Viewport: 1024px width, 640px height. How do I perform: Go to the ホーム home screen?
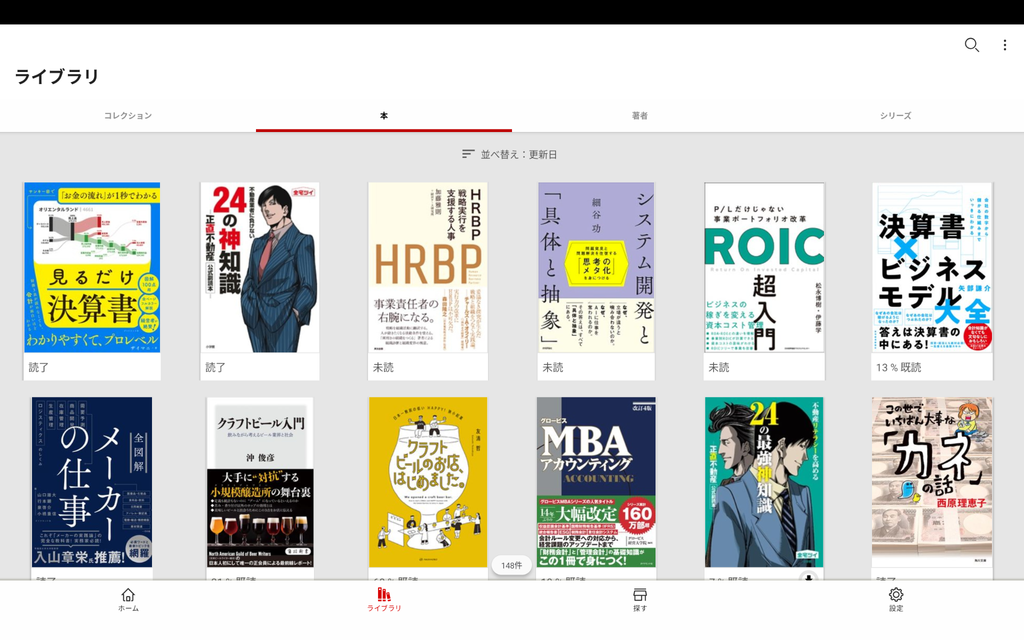point(128,600)
